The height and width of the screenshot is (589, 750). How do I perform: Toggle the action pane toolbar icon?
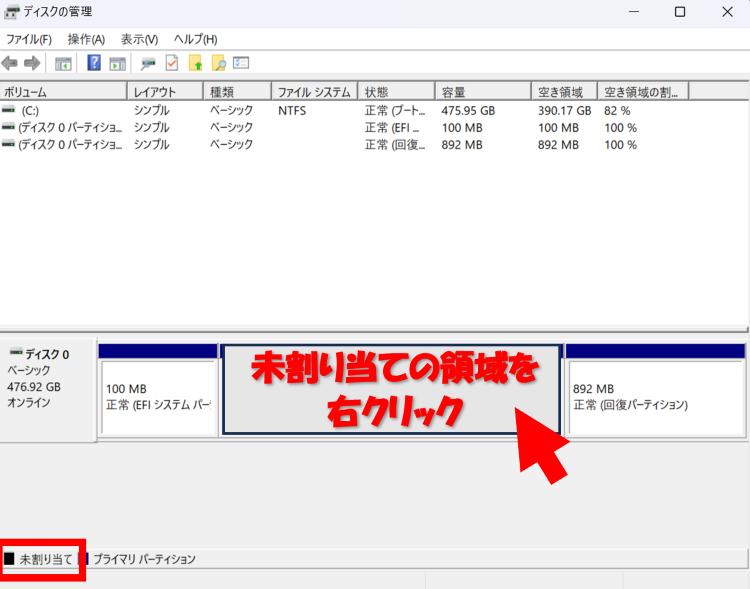pos(118,63)
